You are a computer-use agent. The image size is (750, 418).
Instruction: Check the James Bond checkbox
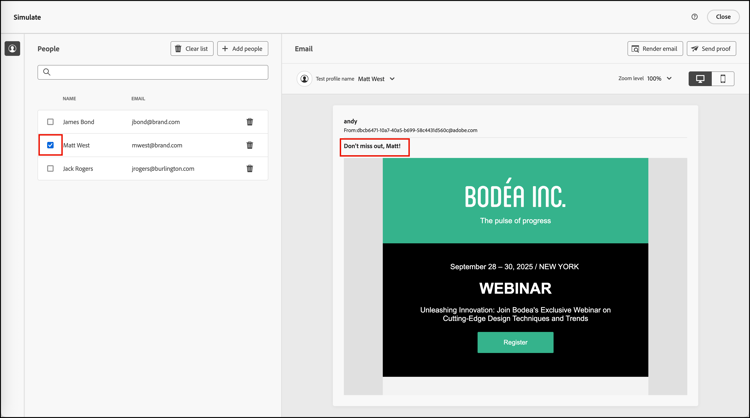[x=50, y=122]
